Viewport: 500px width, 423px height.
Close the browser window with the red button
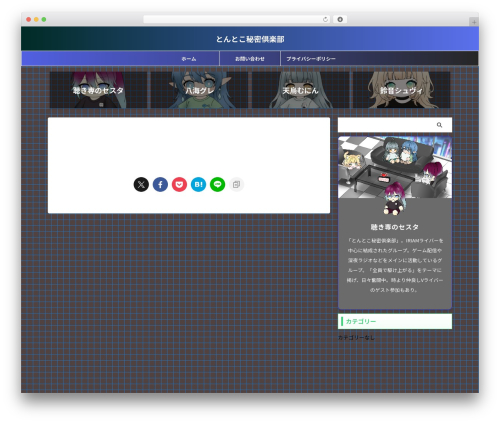coord(29,19)
